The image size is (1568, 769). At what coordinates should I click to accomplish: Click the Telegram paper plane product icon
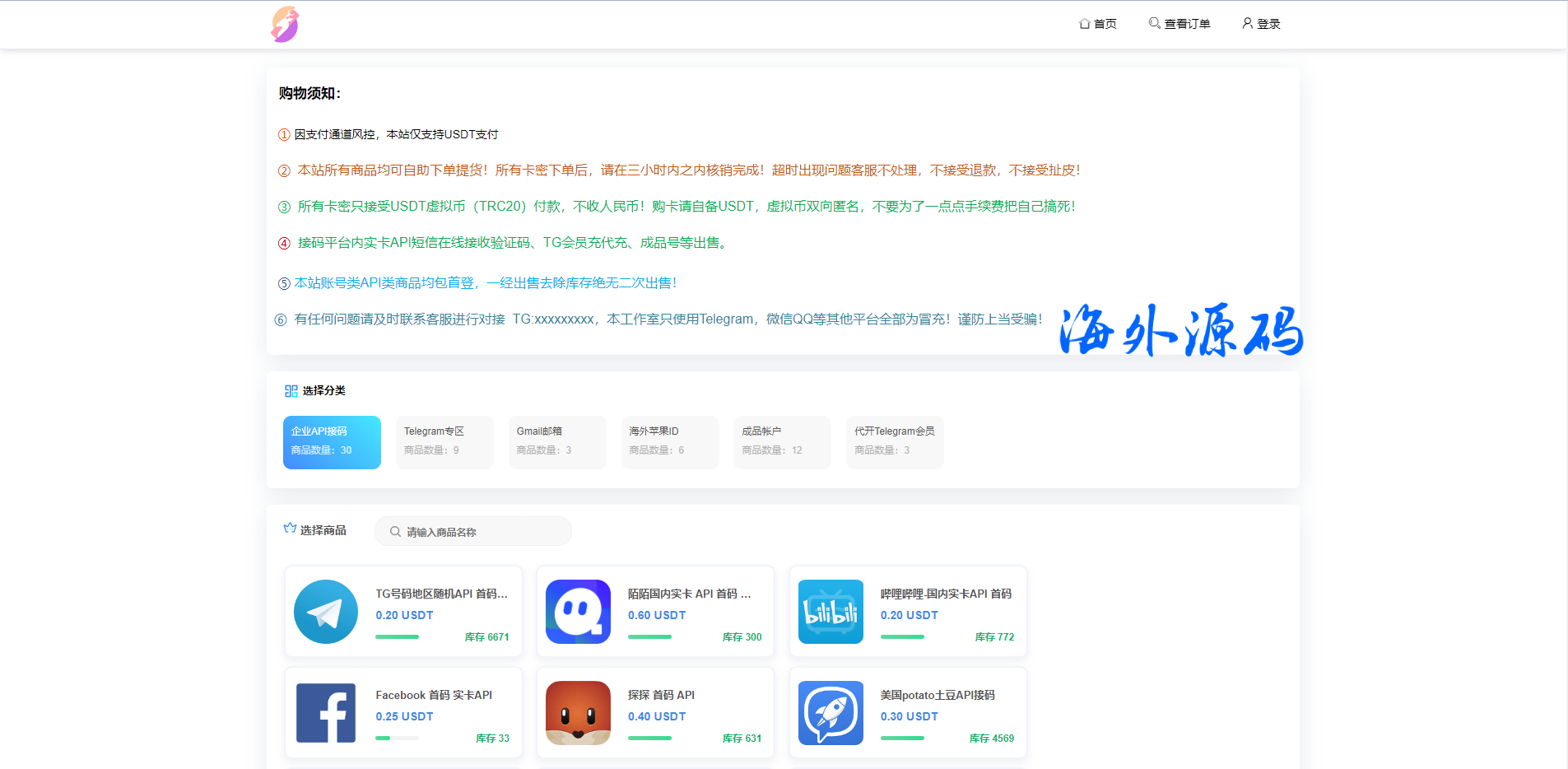click(326, 612)
